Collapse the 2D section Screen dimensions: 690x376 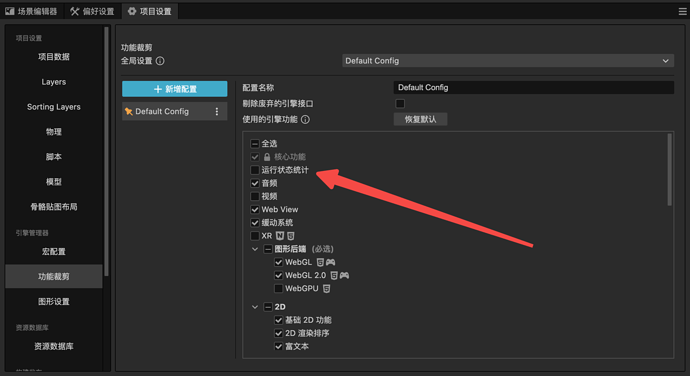coord(255,307)
